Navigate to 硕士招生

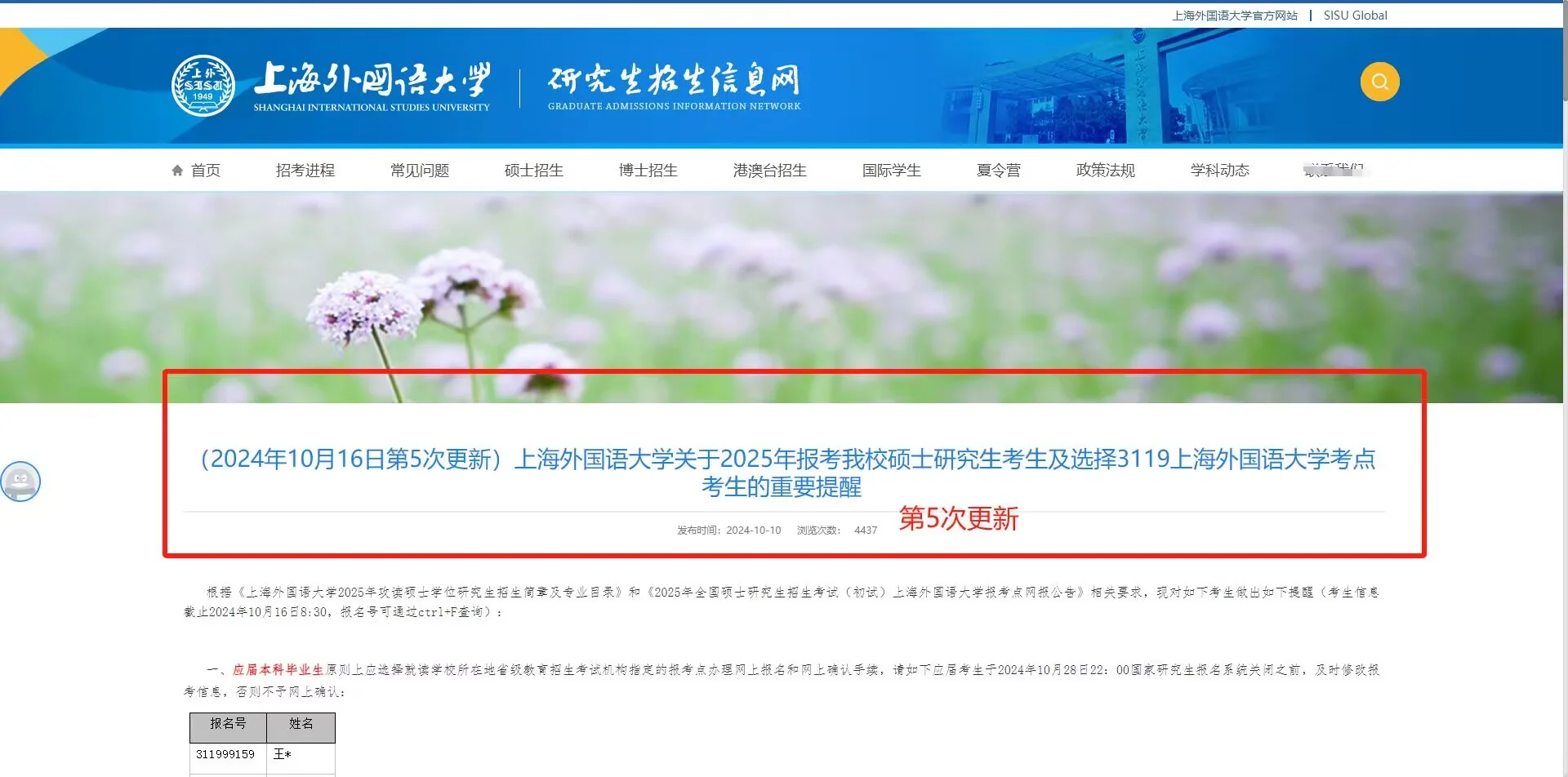click(533, 170)
